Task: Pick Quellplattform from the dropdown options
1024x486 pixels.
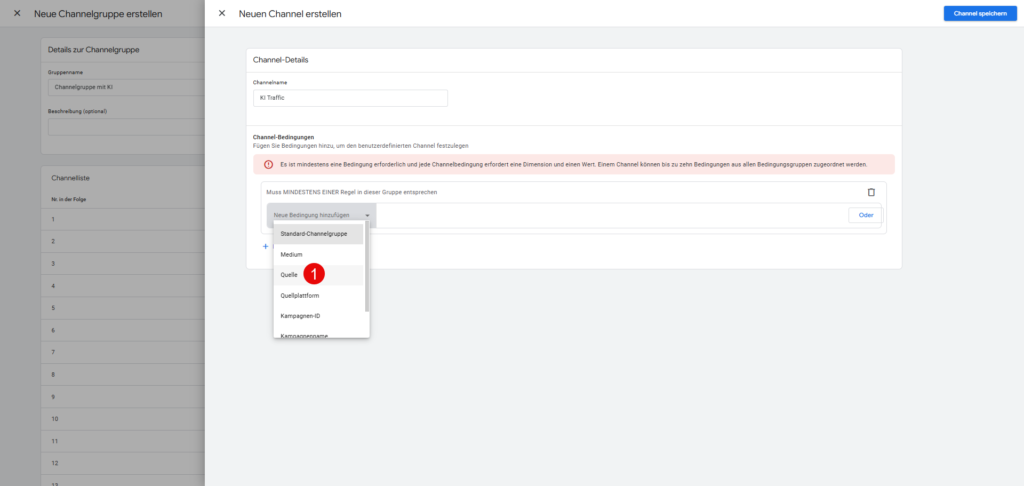Action: pyautogui.click(x=300, y=296)
